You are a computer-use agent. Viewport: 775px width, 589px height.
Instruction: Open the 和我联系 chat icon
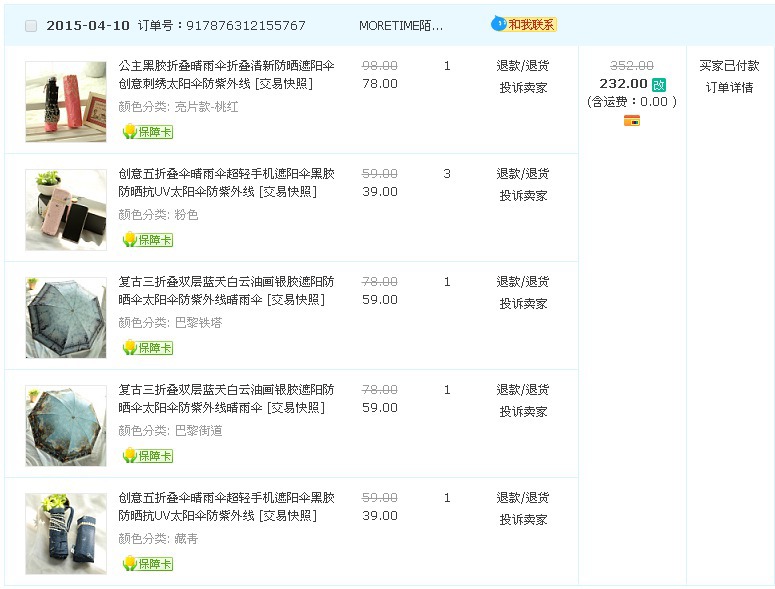click(x=524, y=24)
